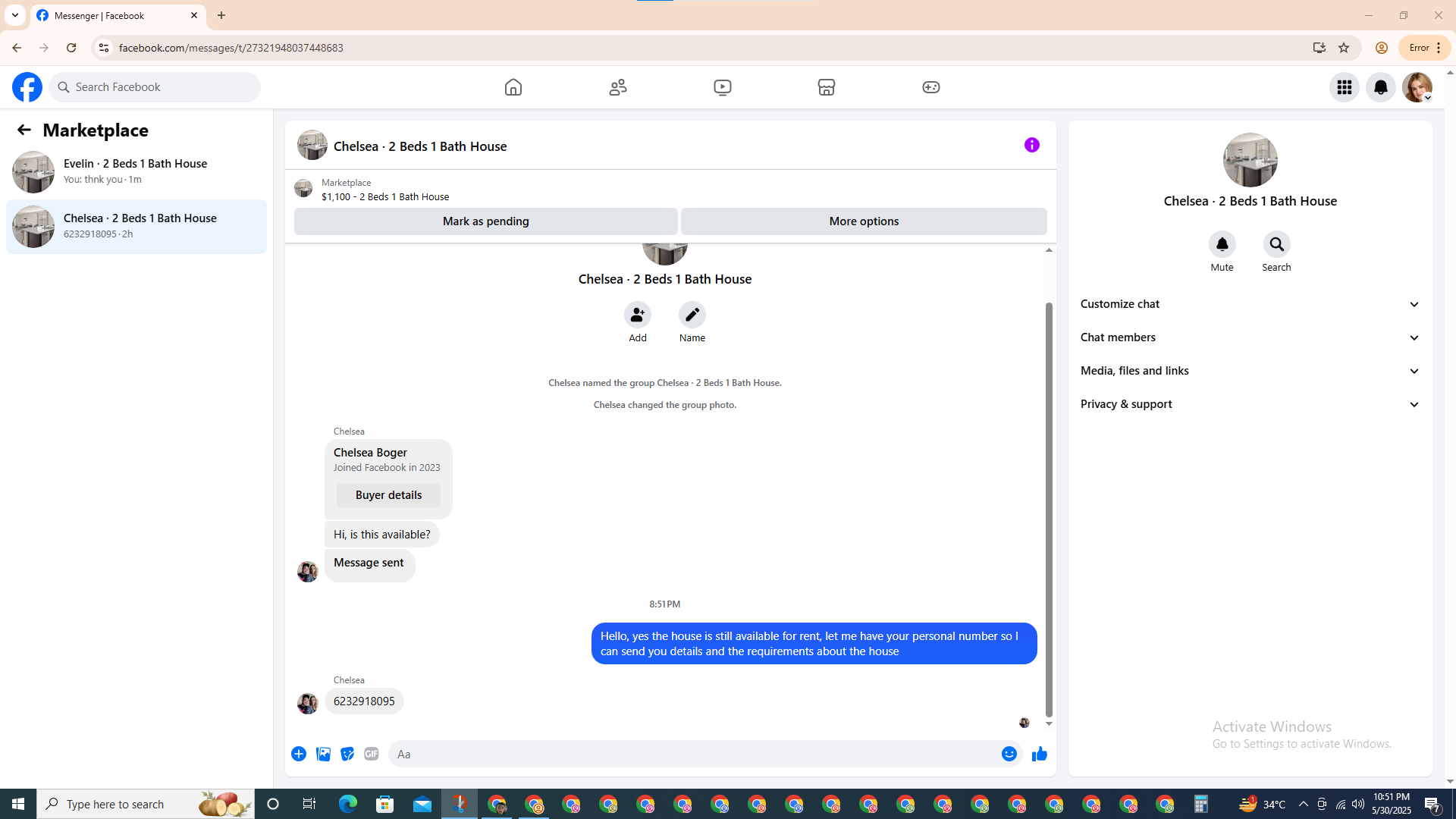Click the install app icon in address bar
1456x819 pixels.
[1319, 48]
